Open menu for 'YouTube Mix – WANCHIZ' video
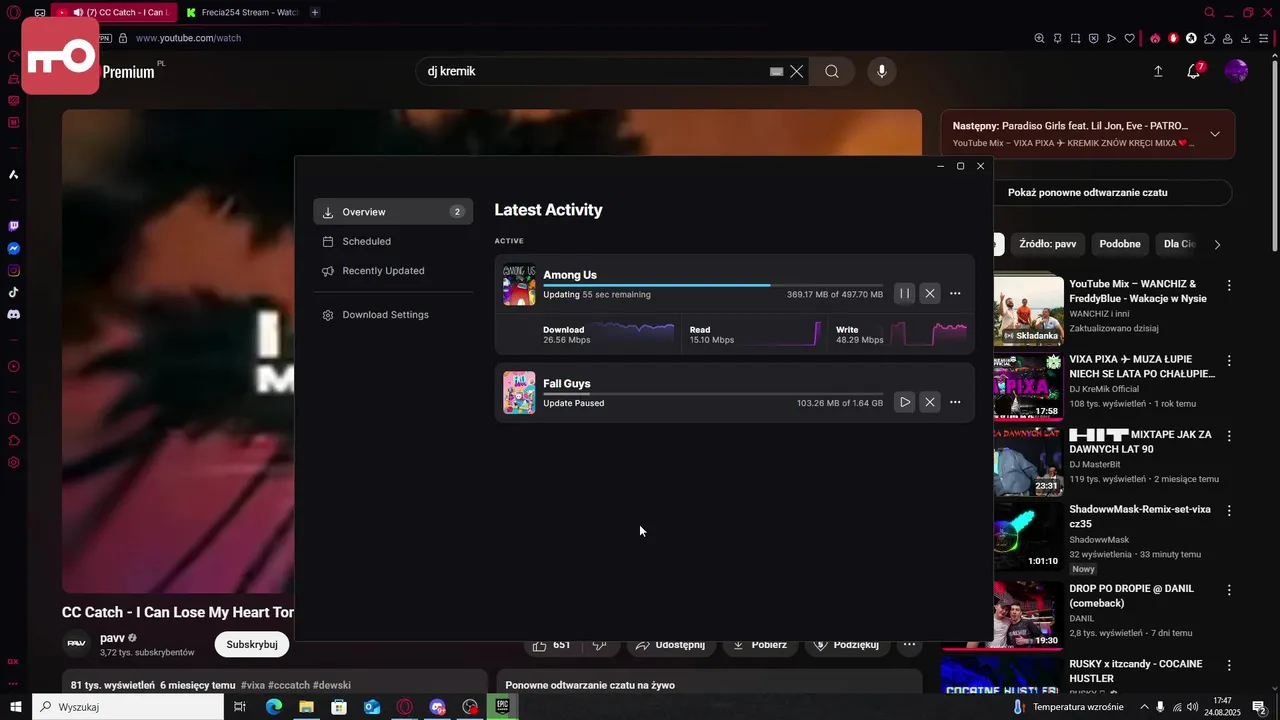 tap(1229, 286)
